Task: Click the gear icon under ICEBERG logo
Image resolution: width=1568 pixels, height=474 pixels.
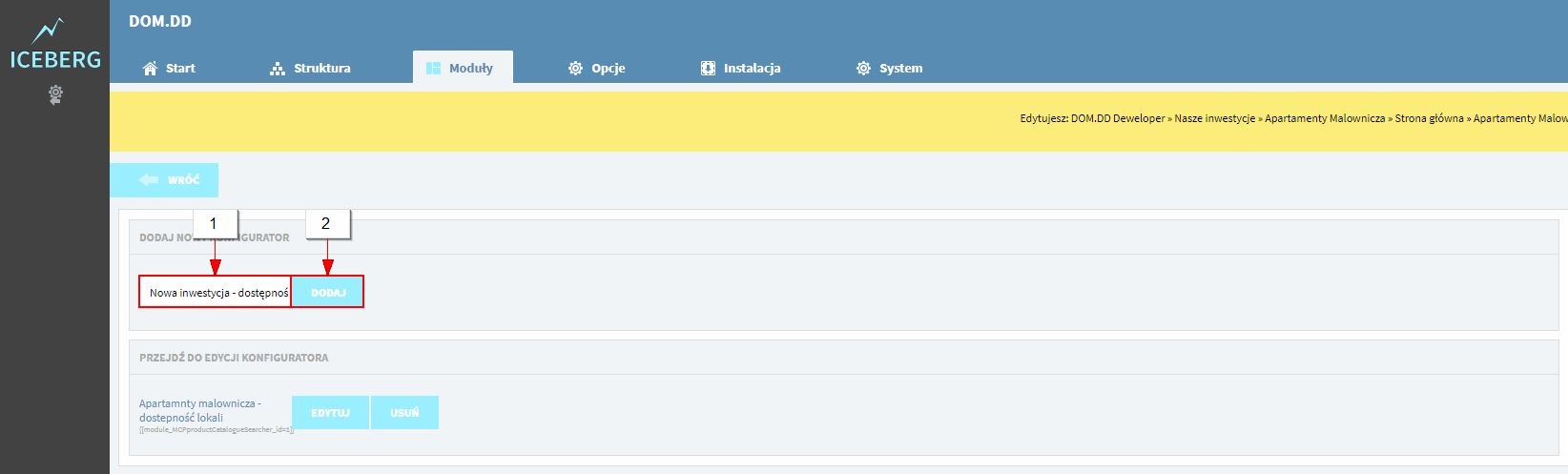Action: click(55, 94)
